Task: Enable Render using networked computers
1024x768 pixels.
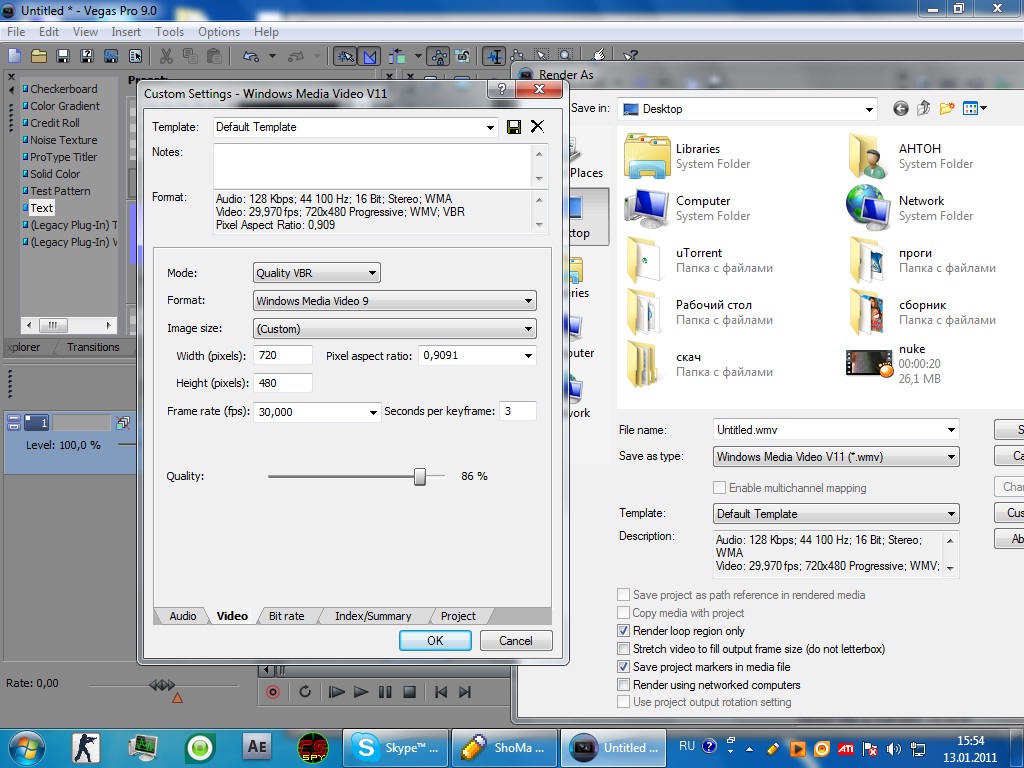Action: [624, 684]
